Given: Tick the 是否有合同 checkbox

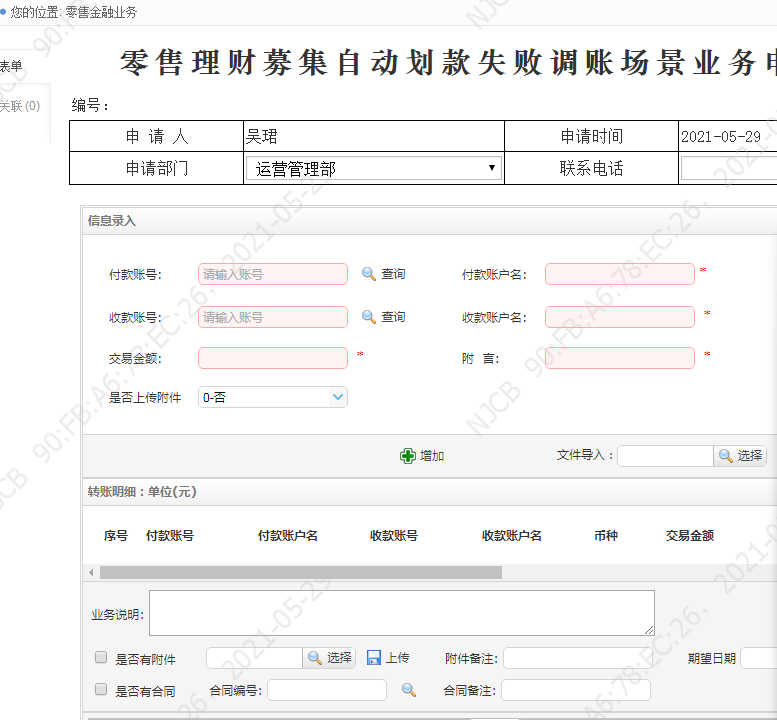Looking at the screenshot, I should tap(101, 689).
